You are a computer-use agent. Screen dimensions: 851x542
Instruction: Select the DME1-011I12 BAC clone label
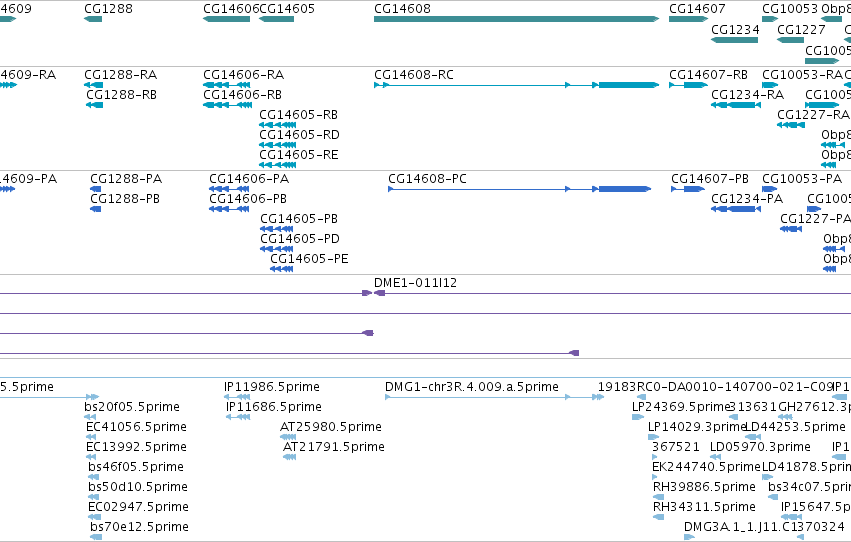pos(415,283)
